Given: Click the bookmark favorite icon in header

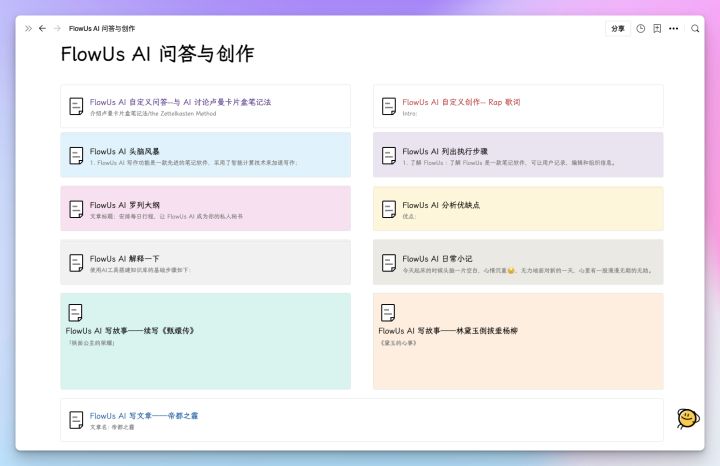Looking at the screenshot, I should (x=657, y=28).
